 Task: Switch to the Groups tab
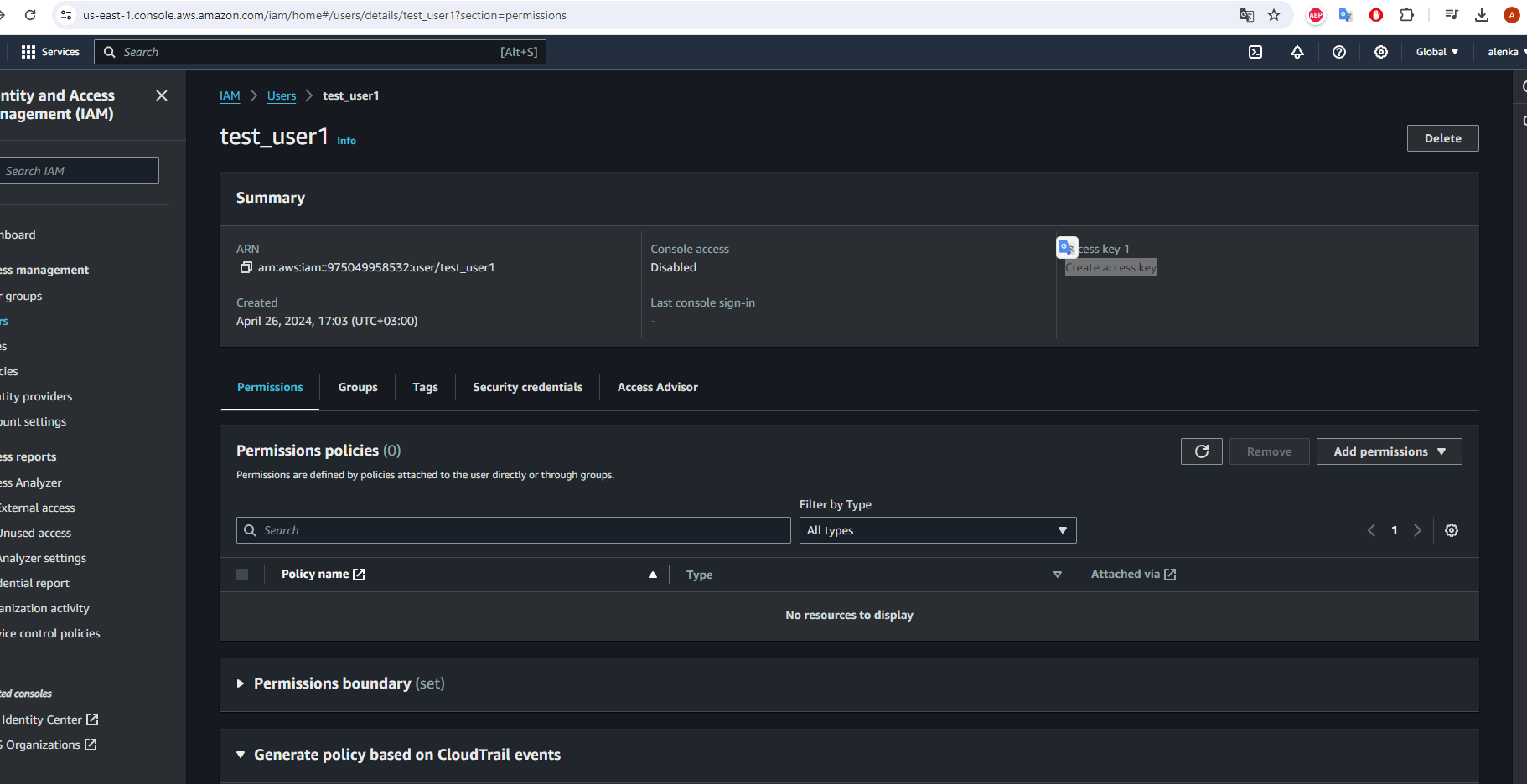pos(358,387)
